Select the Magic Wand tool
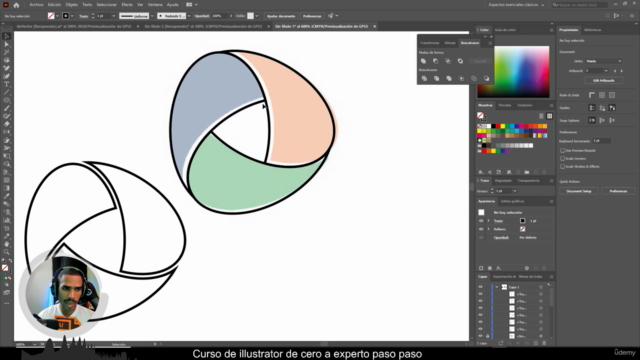640x360 pixels. [7, 52]
